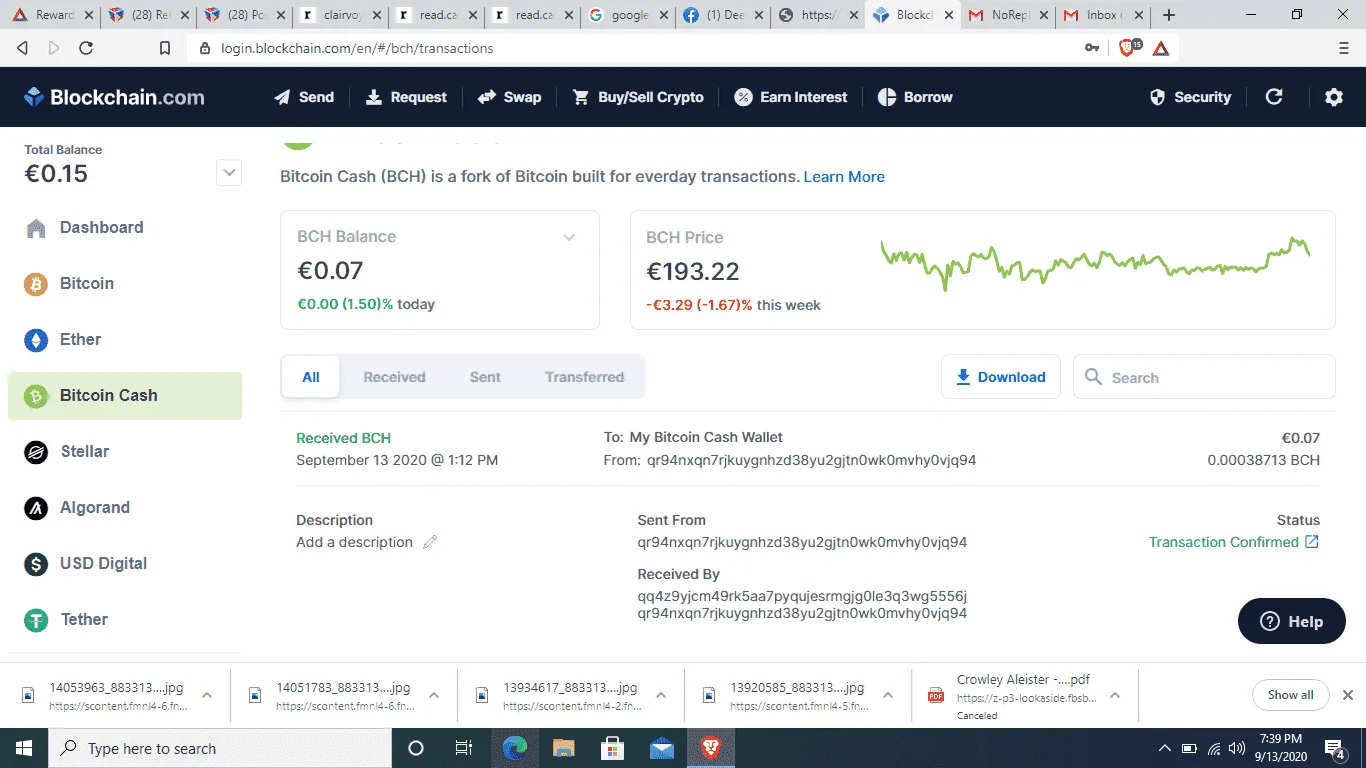Open the Swap page
The width and height of the screenshot is (1366, 768).
point(510,97)
